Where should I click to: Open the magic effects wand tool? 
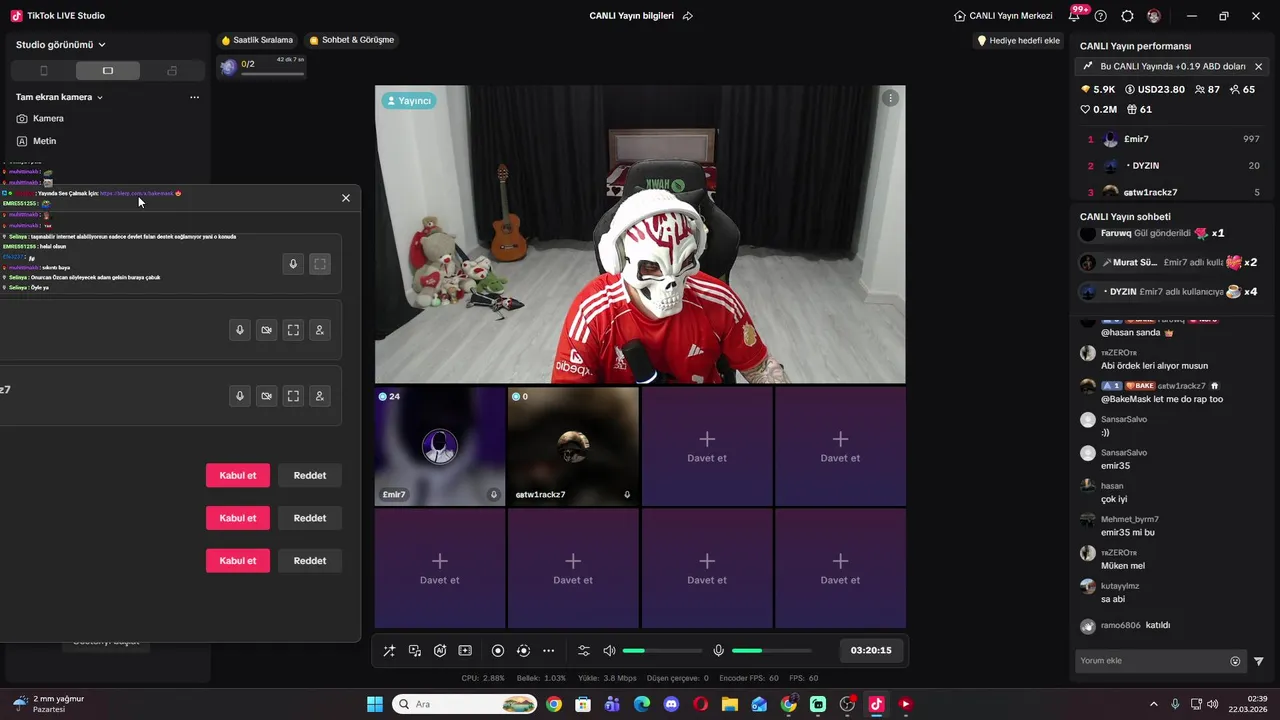click(389, 651)
